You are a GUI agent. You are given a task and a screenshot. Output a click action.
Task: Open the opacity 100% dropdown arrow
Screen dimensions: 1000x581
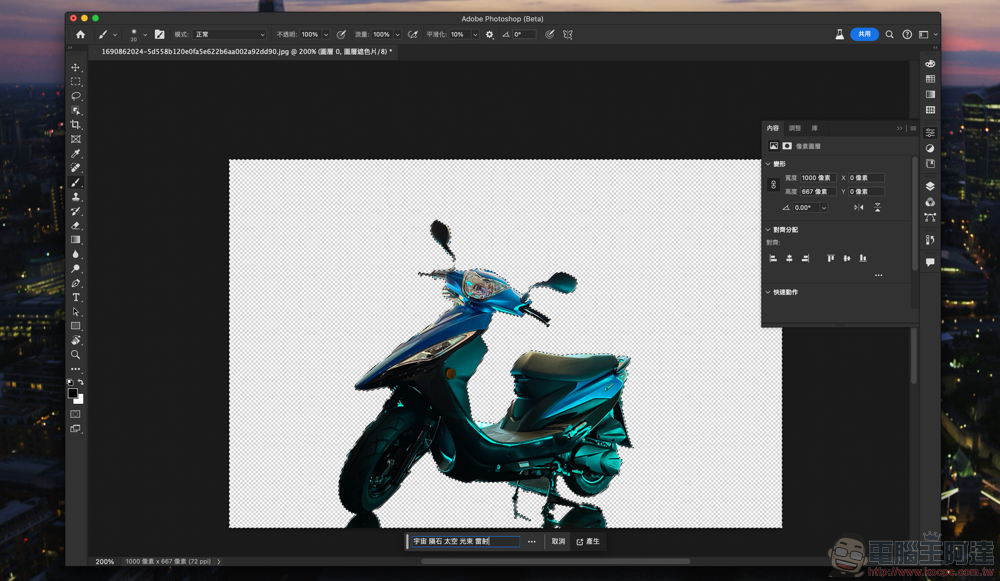[x=326, y=34]
